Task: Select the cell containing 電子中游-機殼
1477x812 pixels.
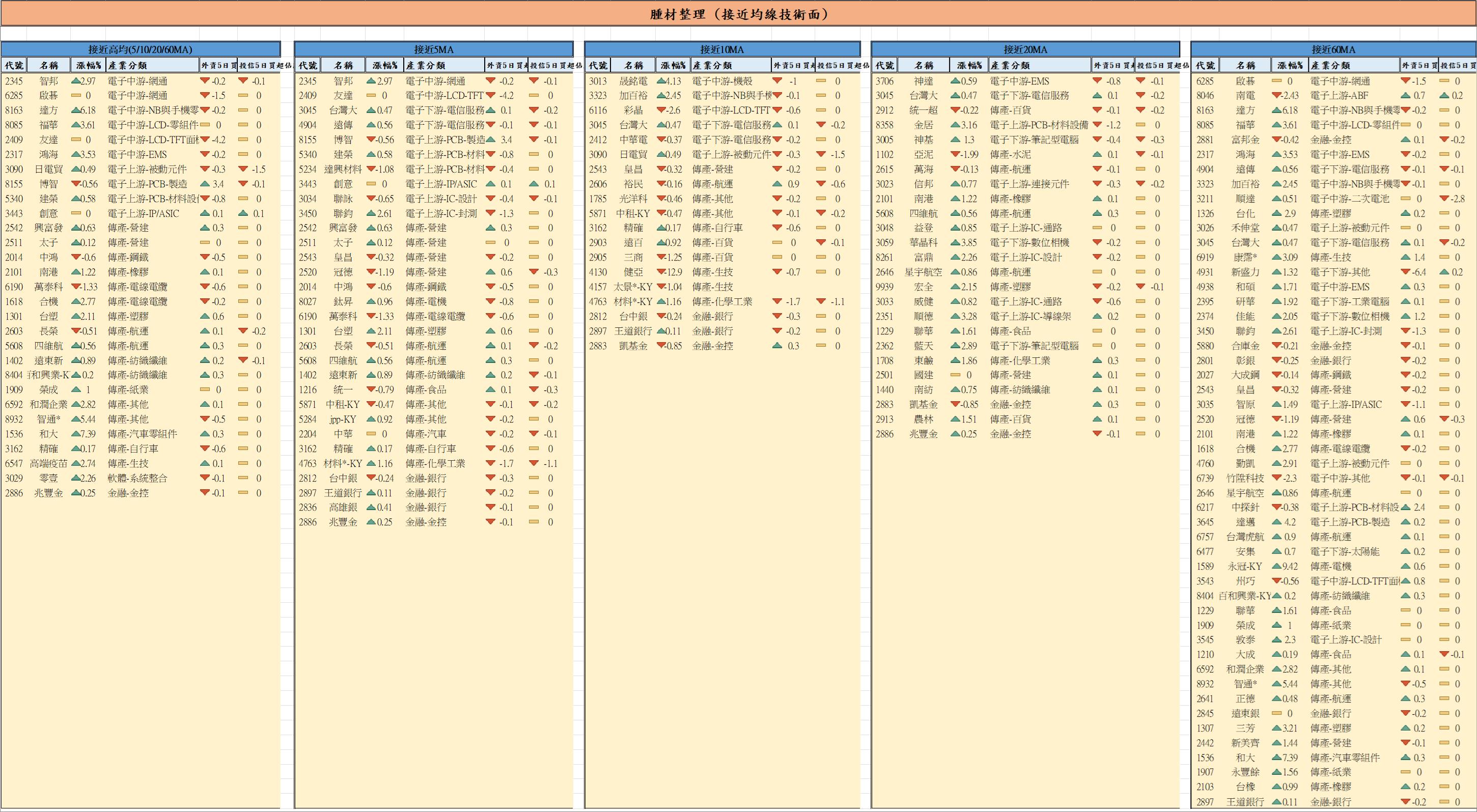Action: tap(722, 81)
